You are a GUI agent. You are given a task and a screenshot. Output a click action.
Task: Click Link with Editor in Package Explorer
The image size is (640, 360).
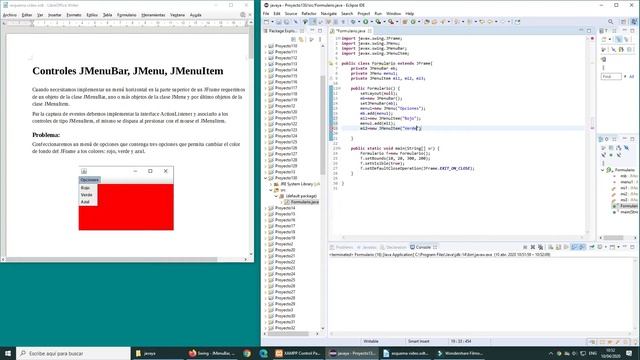[x=301, y=40]
